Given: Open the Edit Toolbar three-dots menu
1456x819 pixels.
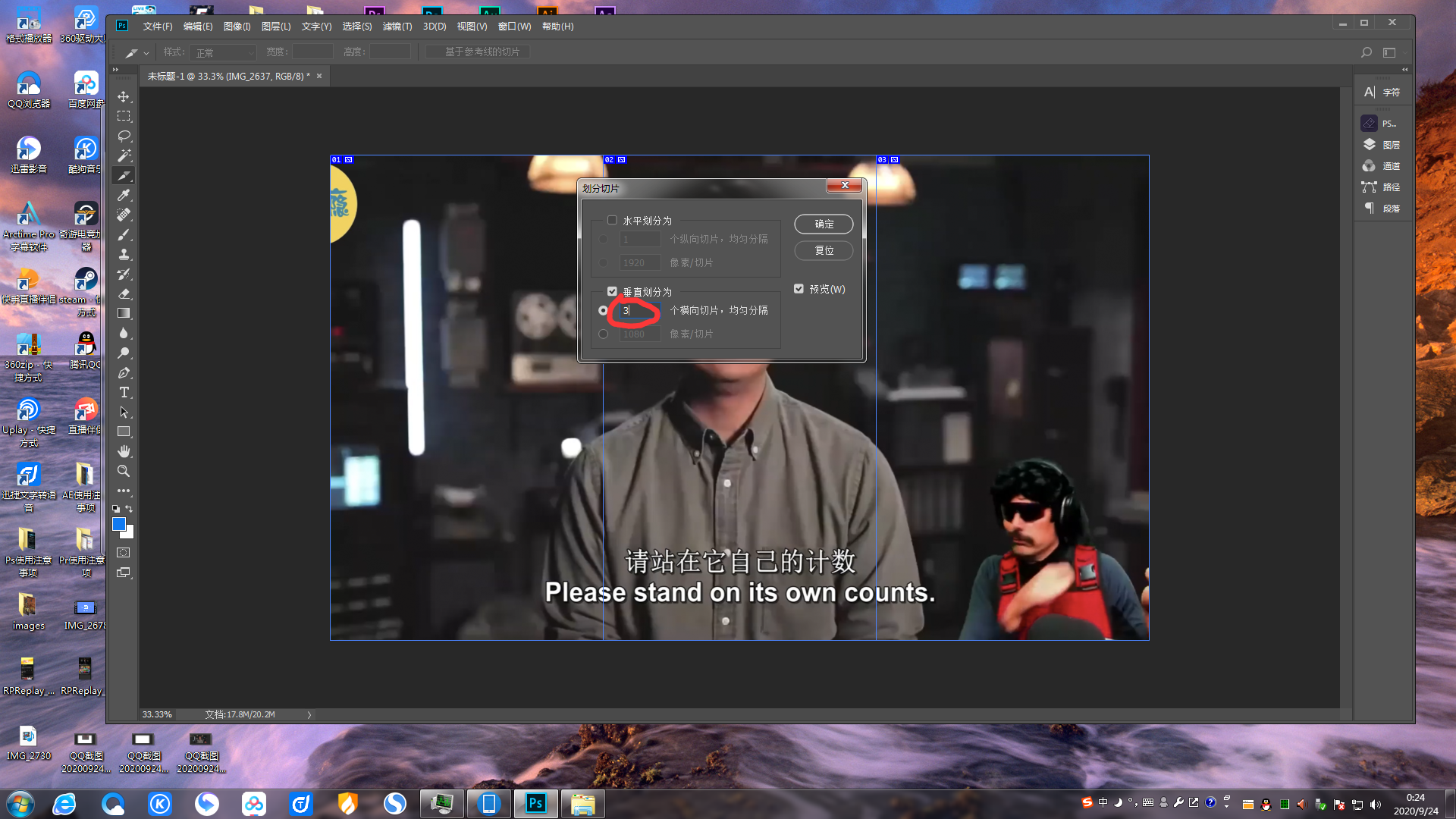Looking at the screenshot, I should pos(124,491).
